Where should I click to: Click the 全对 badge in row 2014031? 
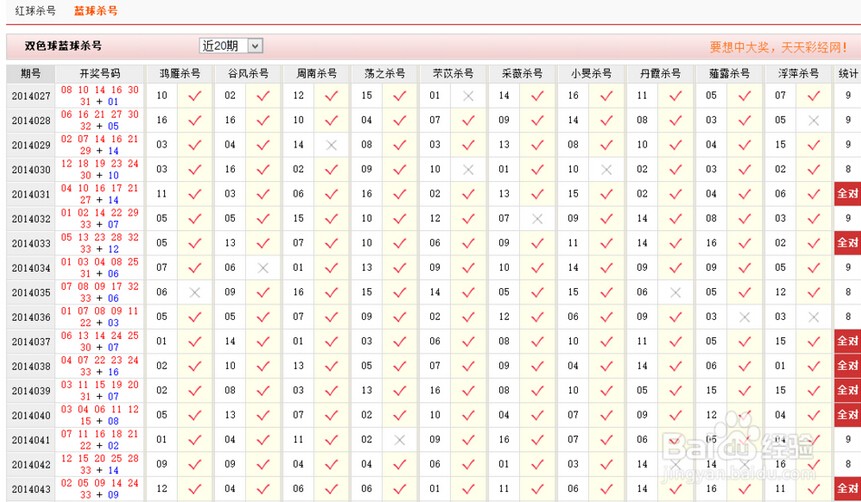(848, 195)
